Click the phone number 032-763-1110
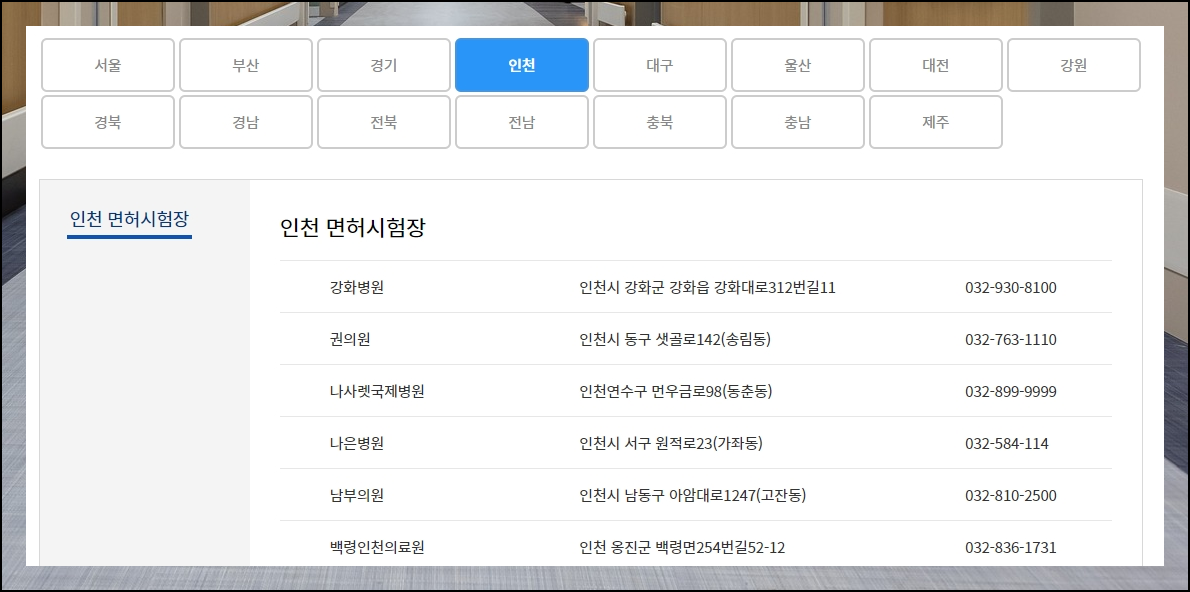 (x=1011, y=339)
